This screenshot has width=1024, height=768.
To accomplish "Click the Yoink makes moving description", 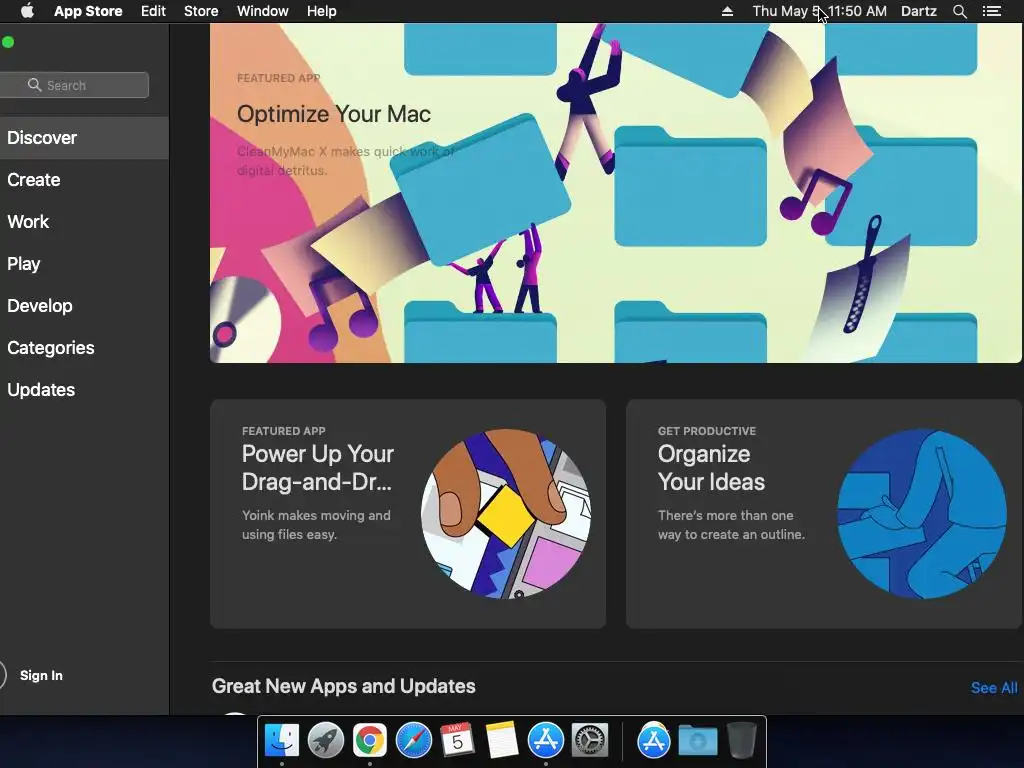I will coord(316,524).
